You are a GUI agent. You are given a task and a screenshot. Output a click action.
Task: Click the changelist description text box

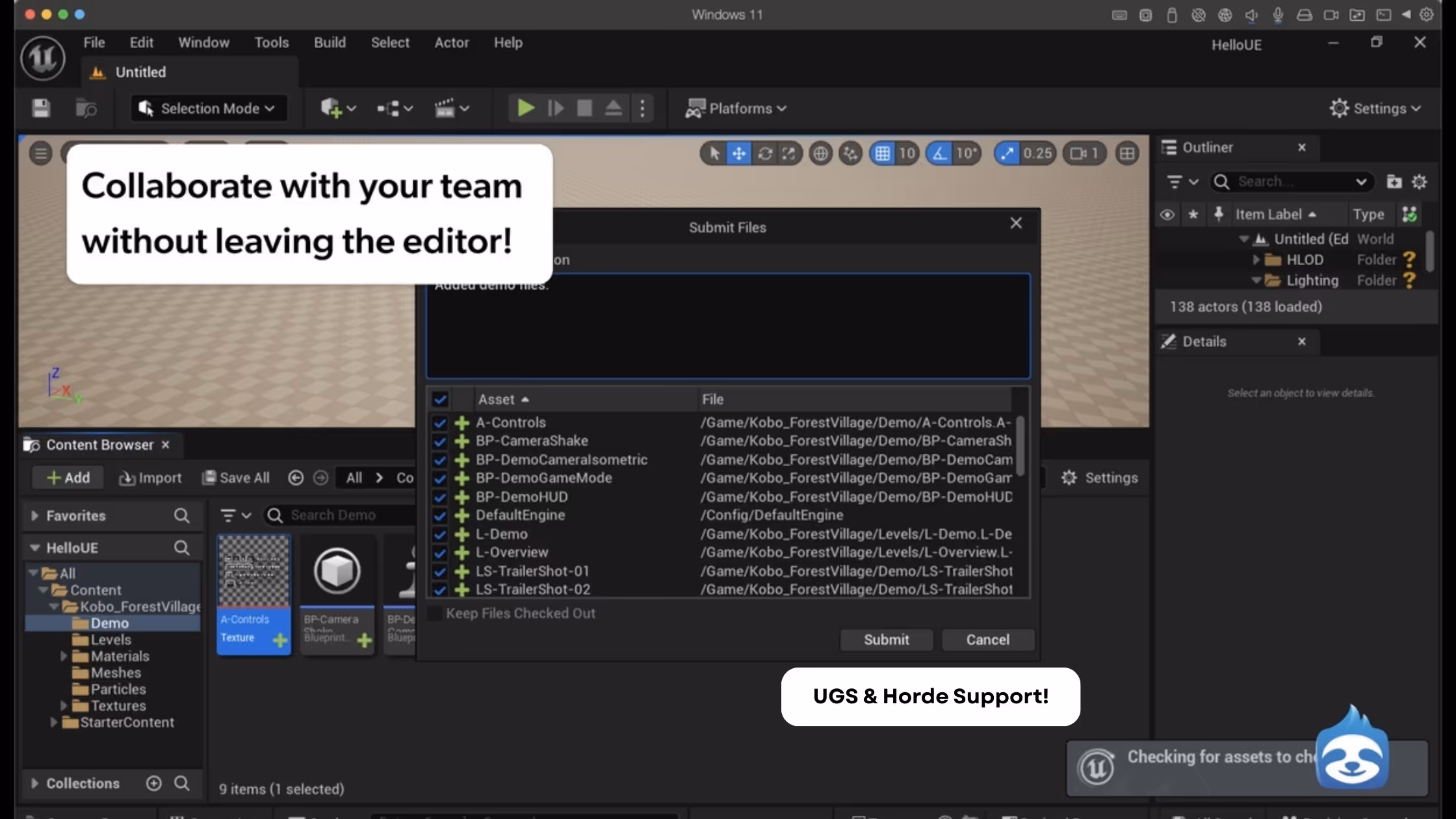pyautogui.click(x=728, y=326)
